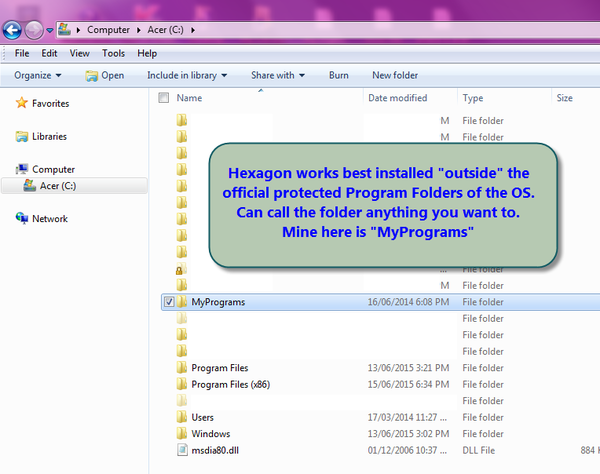Click the msdia80.dll file name
The height and width of the screenshot is (474, 600).
[215, 450]
